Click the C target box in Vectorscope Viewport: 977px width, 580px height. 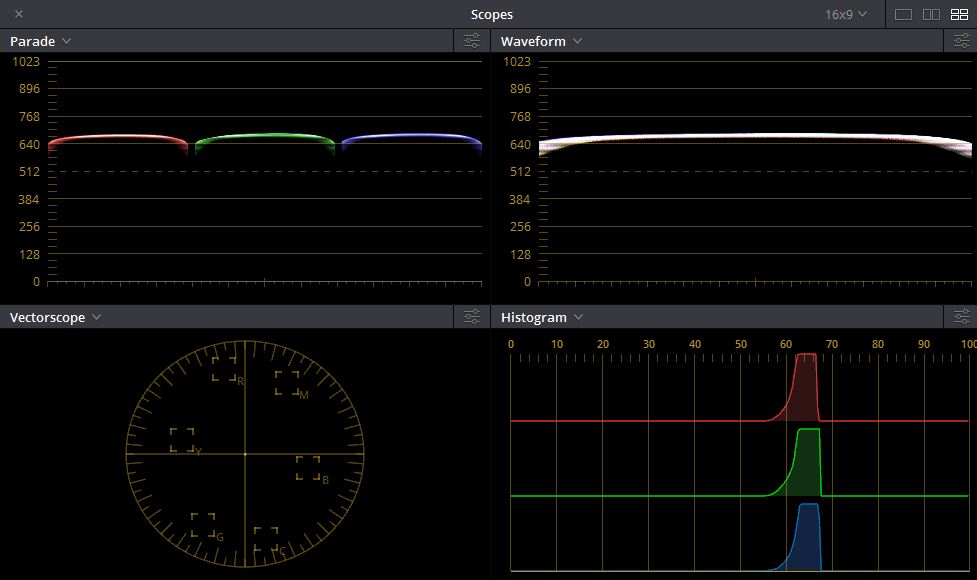[266, 539]
